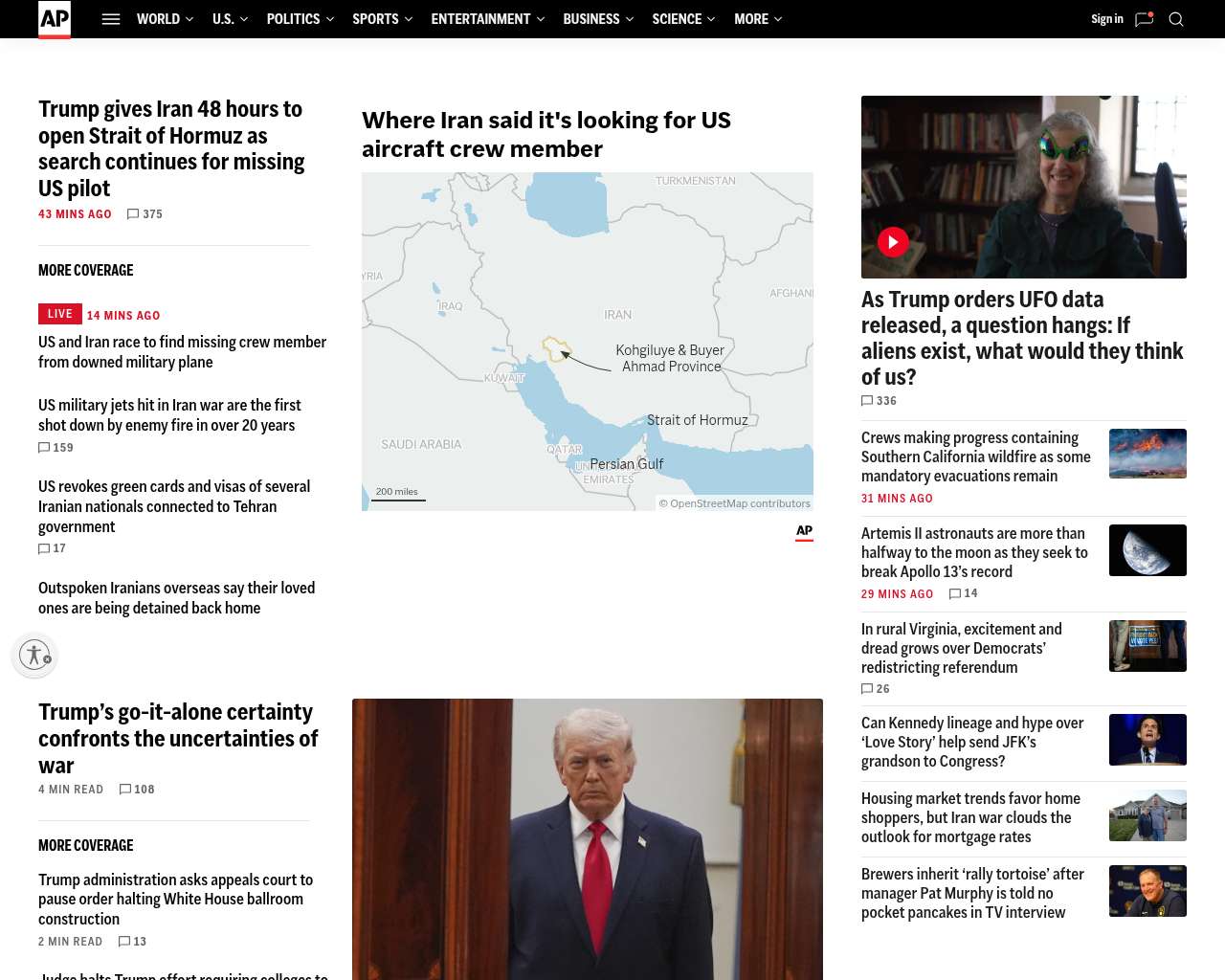This screenshot has height=980, width=1225.
Task: View 336 comments on UFO article
Action: (879, 401)
